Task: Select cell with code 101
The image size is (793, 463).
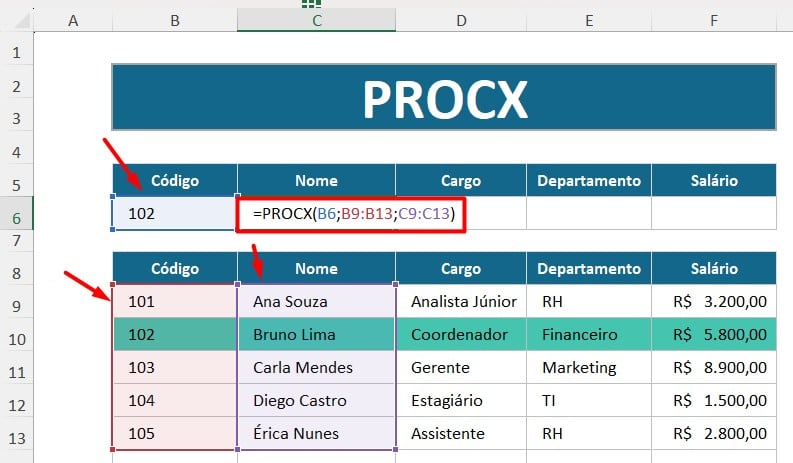Action: click(174, 301)
